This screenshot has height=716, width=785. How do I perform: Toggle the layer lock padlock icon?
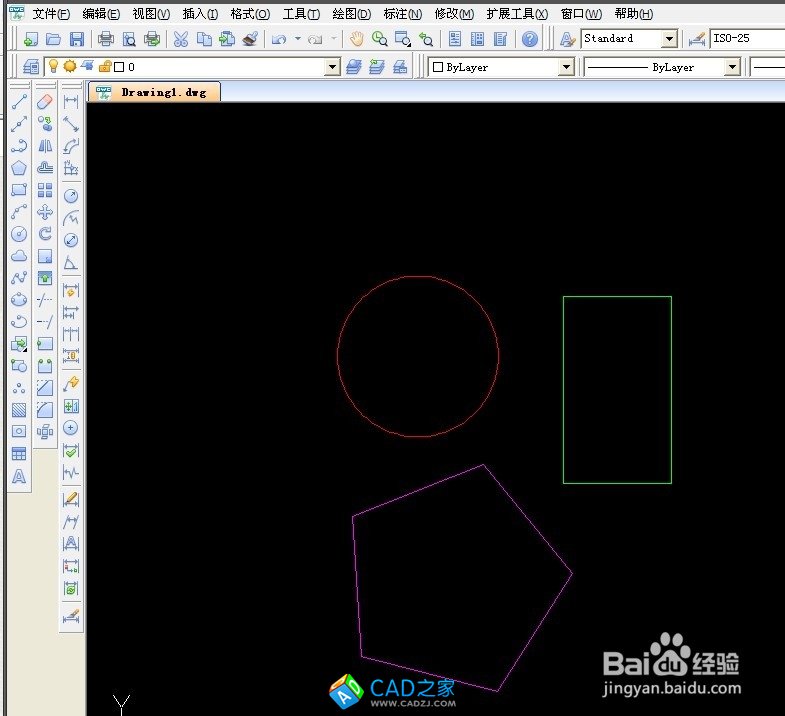[x=104, y=66]
